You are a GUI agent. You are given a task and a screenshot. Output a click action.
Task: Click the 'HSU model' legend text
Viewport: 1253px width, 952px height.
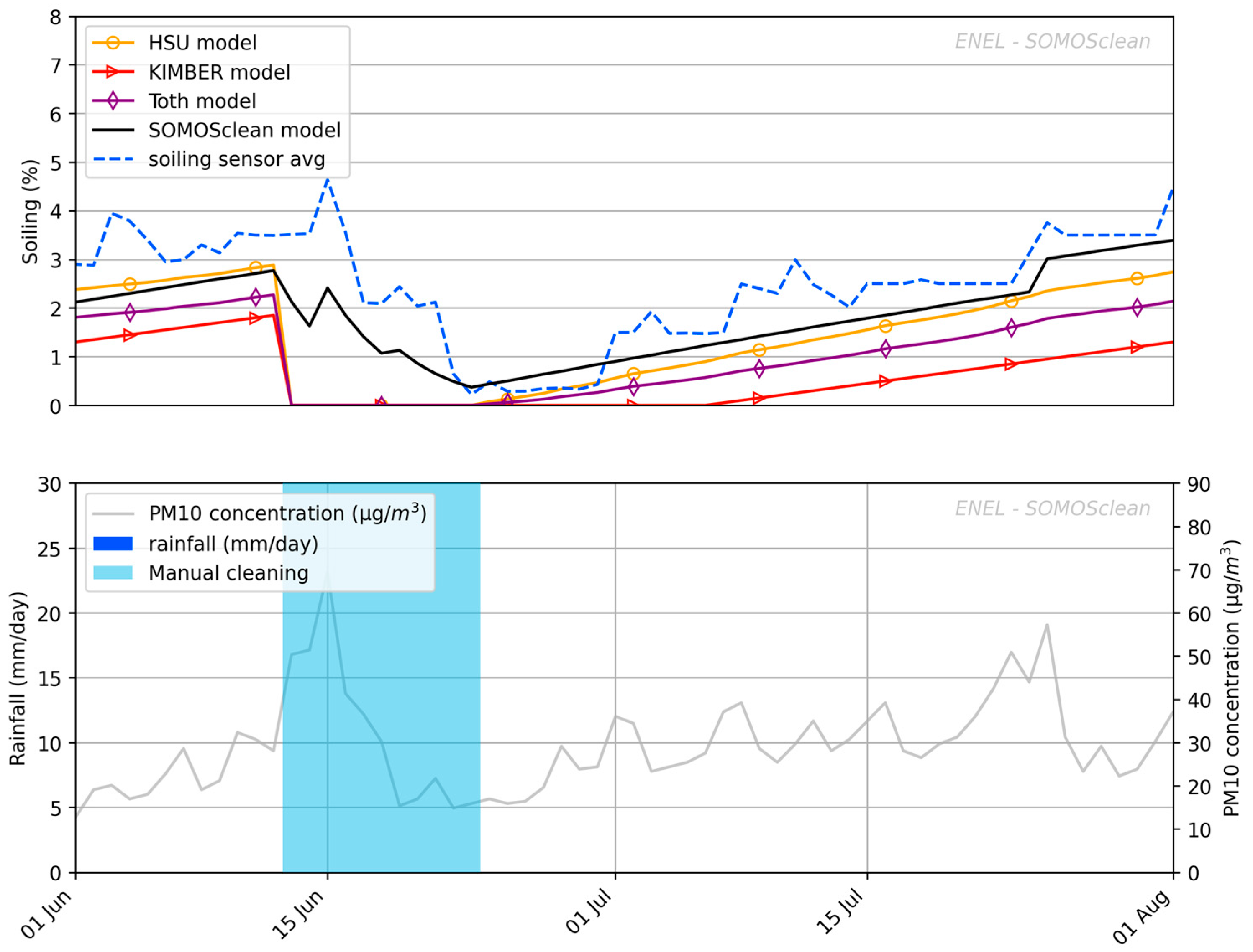coord(202,43)
